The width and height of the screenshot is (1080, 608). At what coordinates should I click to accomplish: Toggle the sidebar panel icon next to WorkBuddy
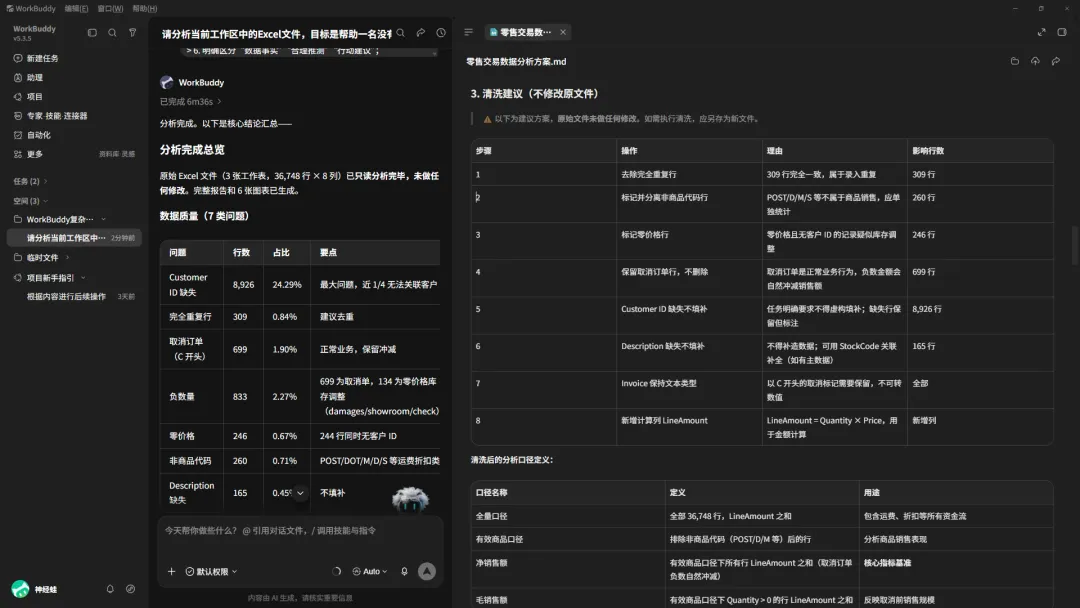[92, 32]
